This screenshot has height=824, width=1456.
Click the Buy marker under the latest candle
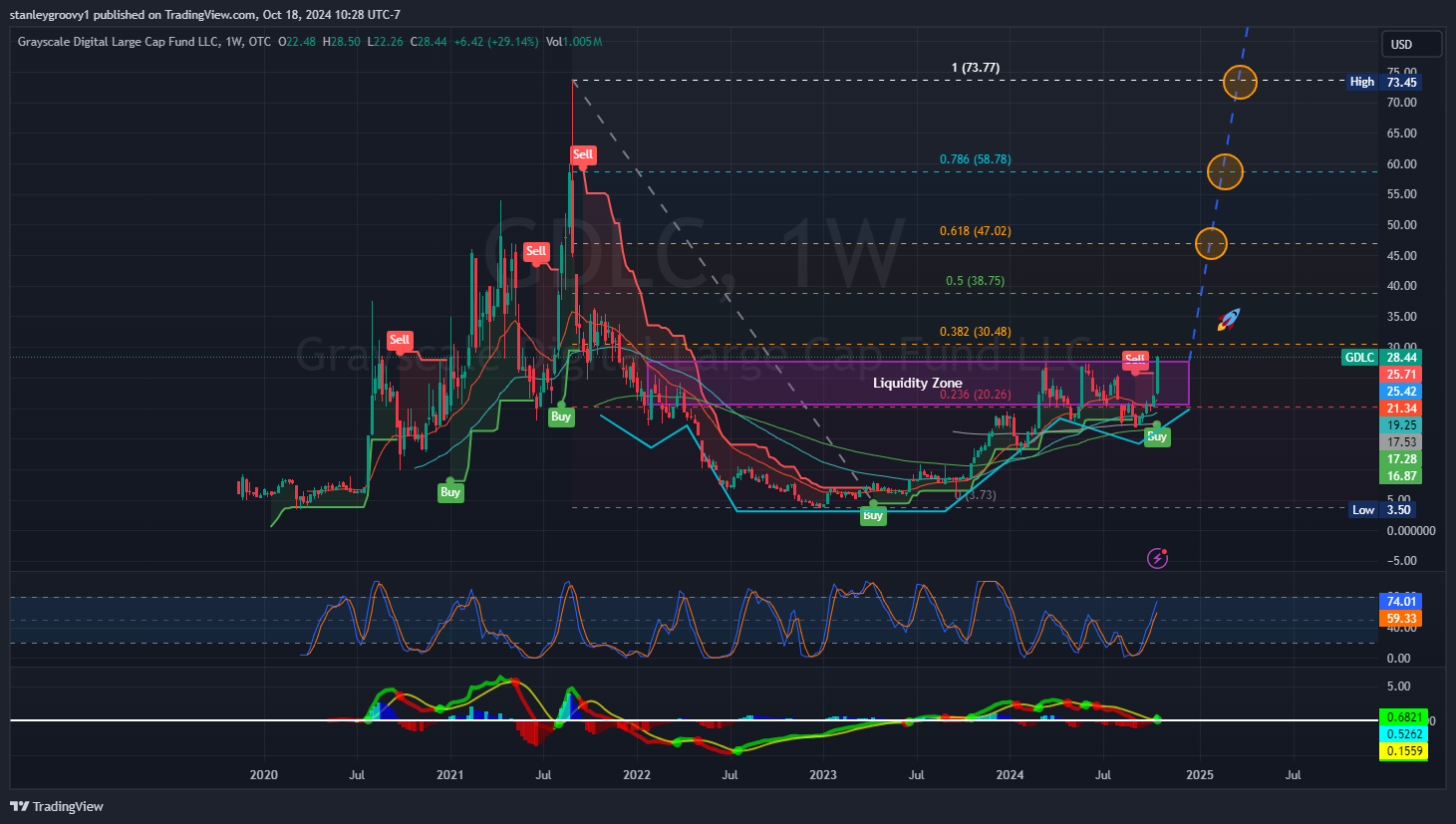click(x=1157, y=436)
